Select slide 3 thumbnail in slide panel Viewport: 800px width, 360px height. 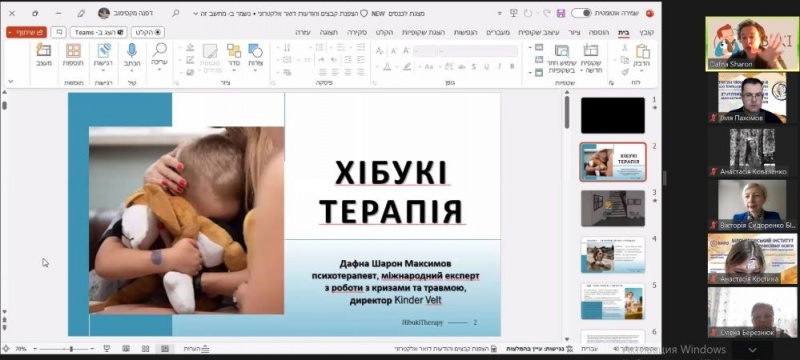613,209
